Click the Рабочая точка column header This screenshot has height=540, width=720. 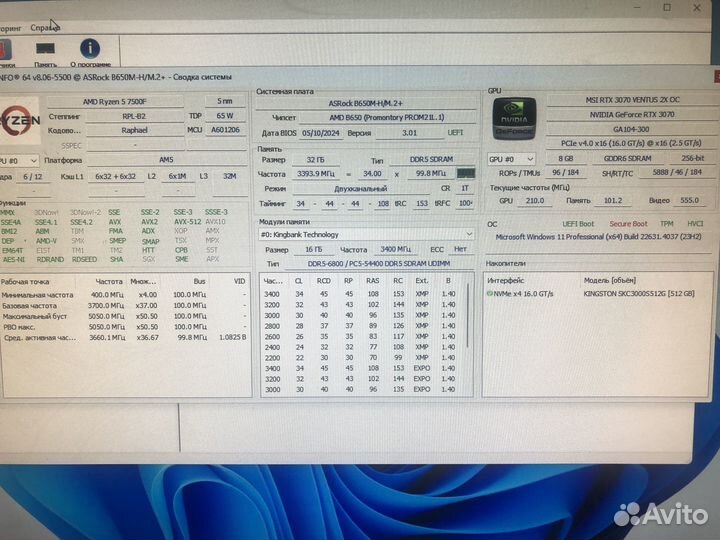(25, 281)
